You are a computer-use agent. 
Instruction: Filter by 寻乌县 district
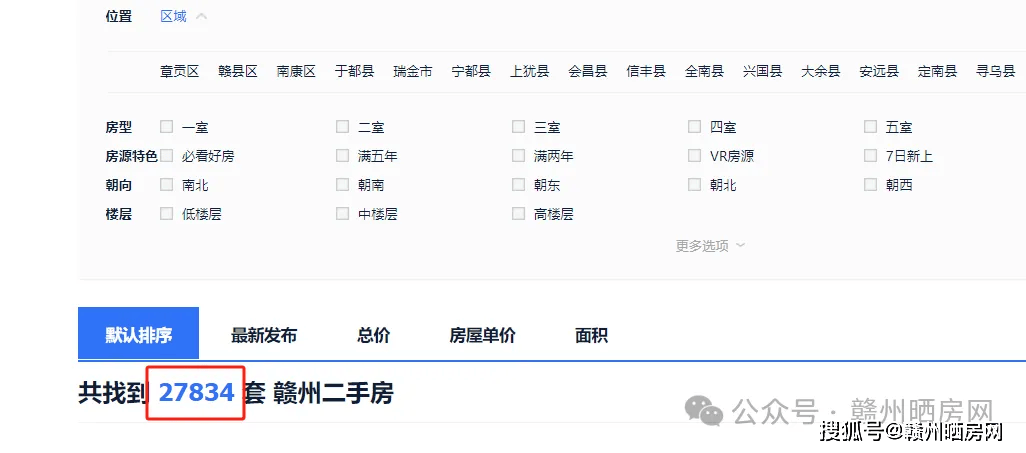[x=996, y=71]
